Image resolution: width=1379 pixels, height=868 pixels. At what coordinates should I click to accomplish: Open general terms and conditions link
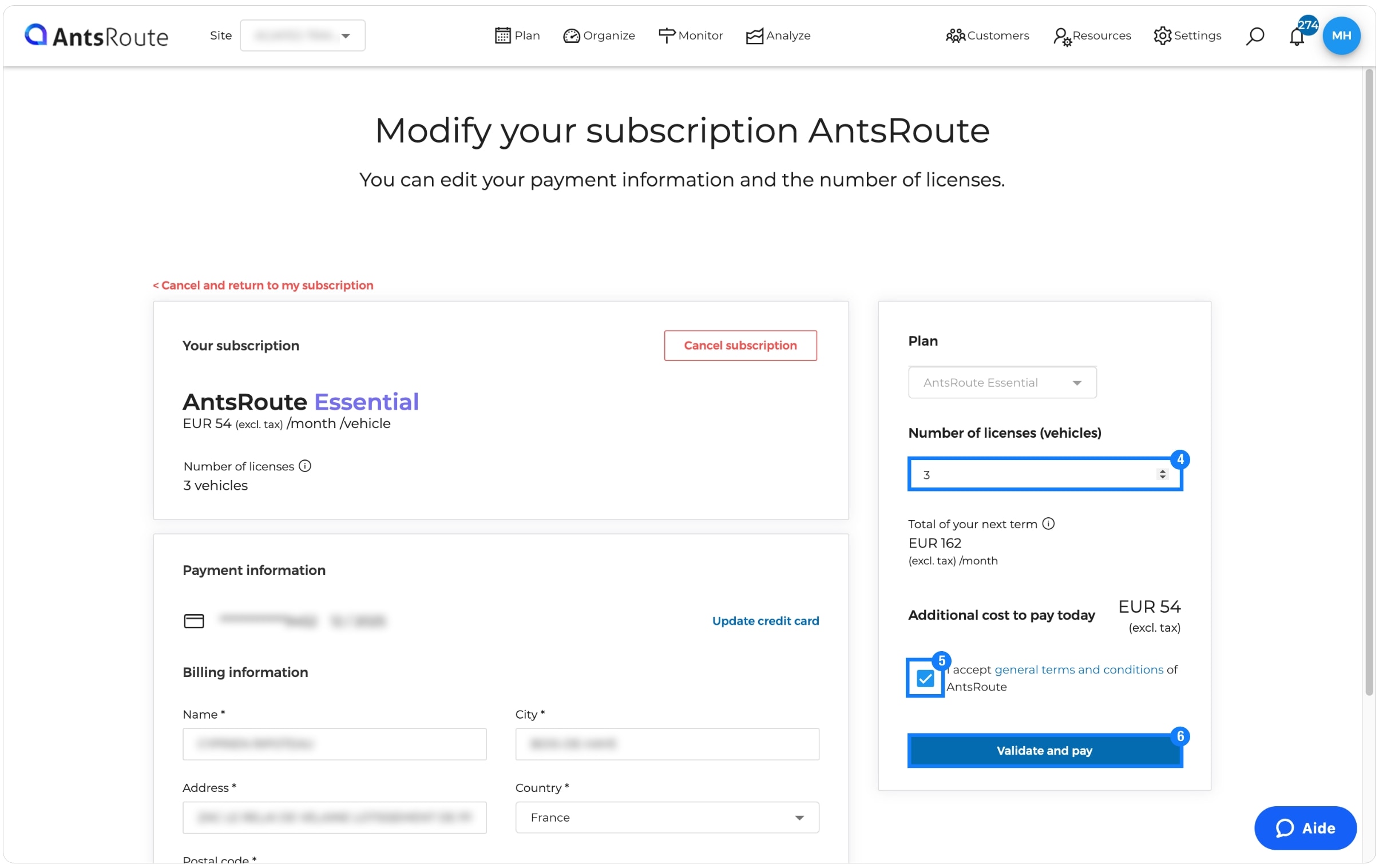coord(1079,669)
